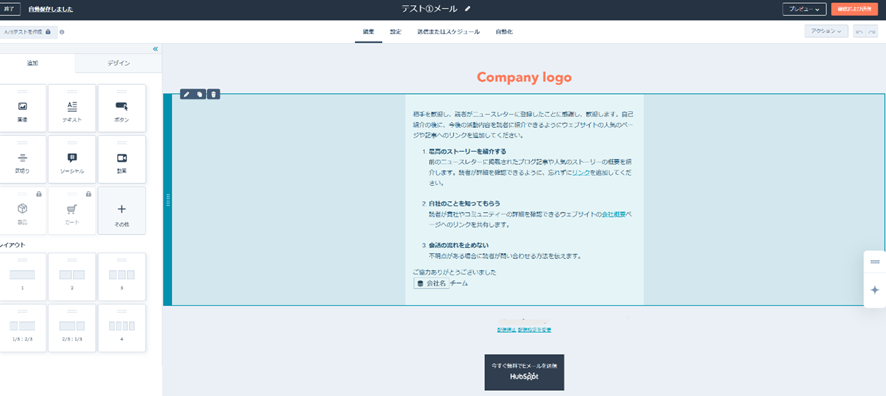This screenshot has height=396, width=886.
Task: Switch to the 設定 tab
Action: (396, 32)
